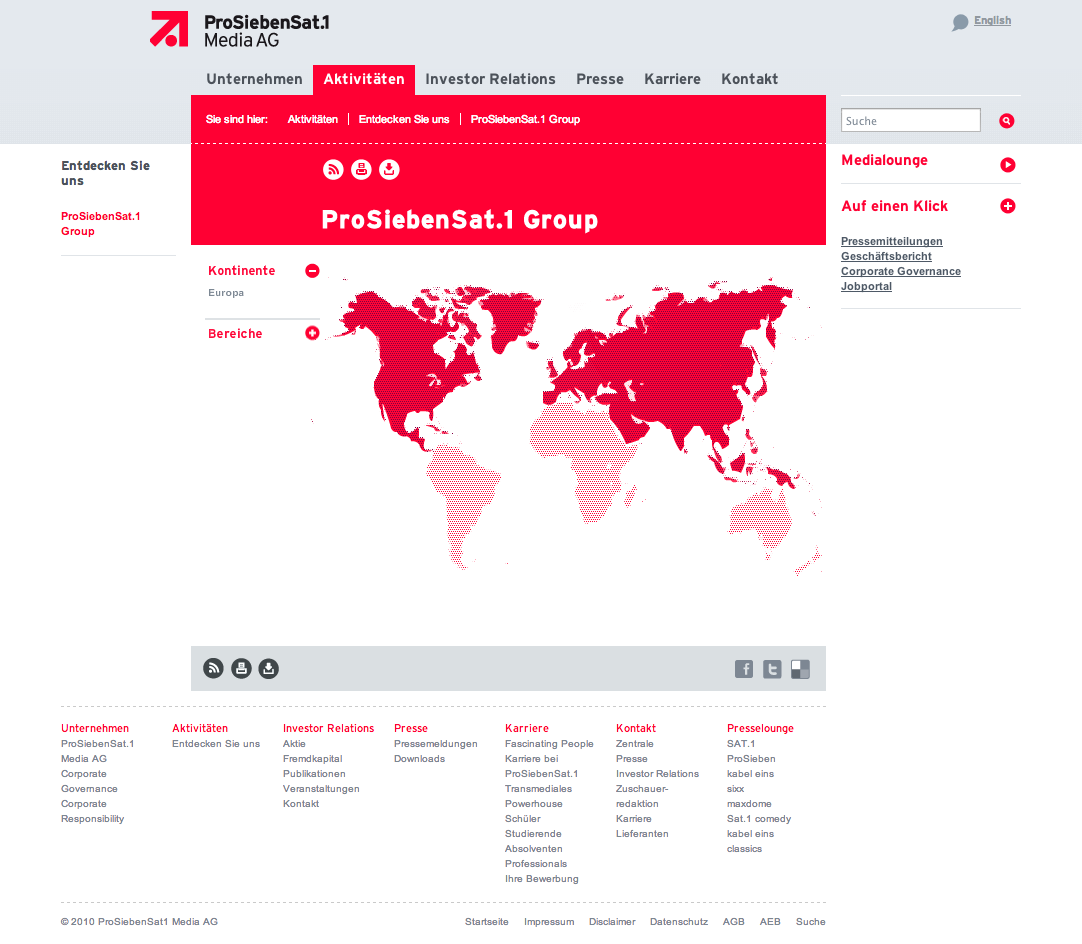Open the Presse main tab
The width and height of the screenshot is (1082, 944).
(x=600, y=79)
